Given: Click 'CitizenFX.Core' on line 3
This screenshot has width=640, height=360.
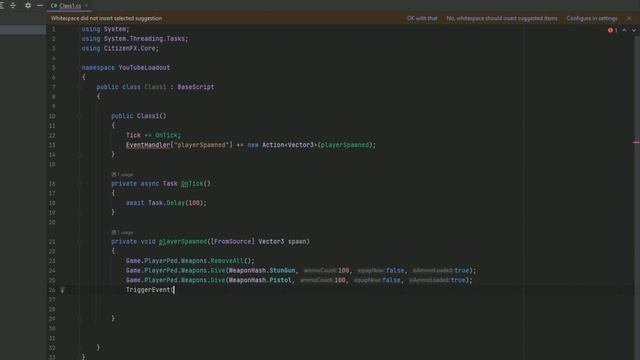Looking at the screenshot, I should coord(129,48).
